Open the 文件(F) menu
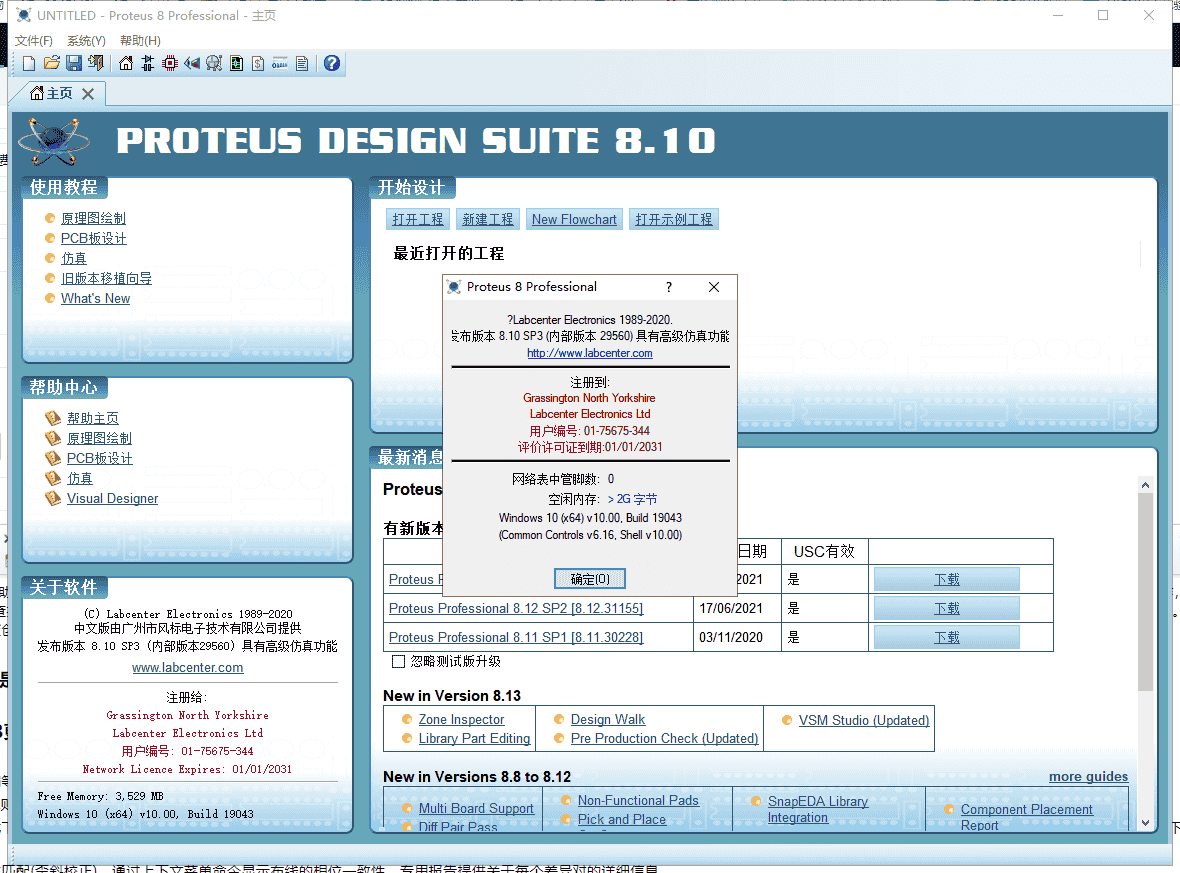The width and height of the screenshot is (1180, 873). coord(34,41)
